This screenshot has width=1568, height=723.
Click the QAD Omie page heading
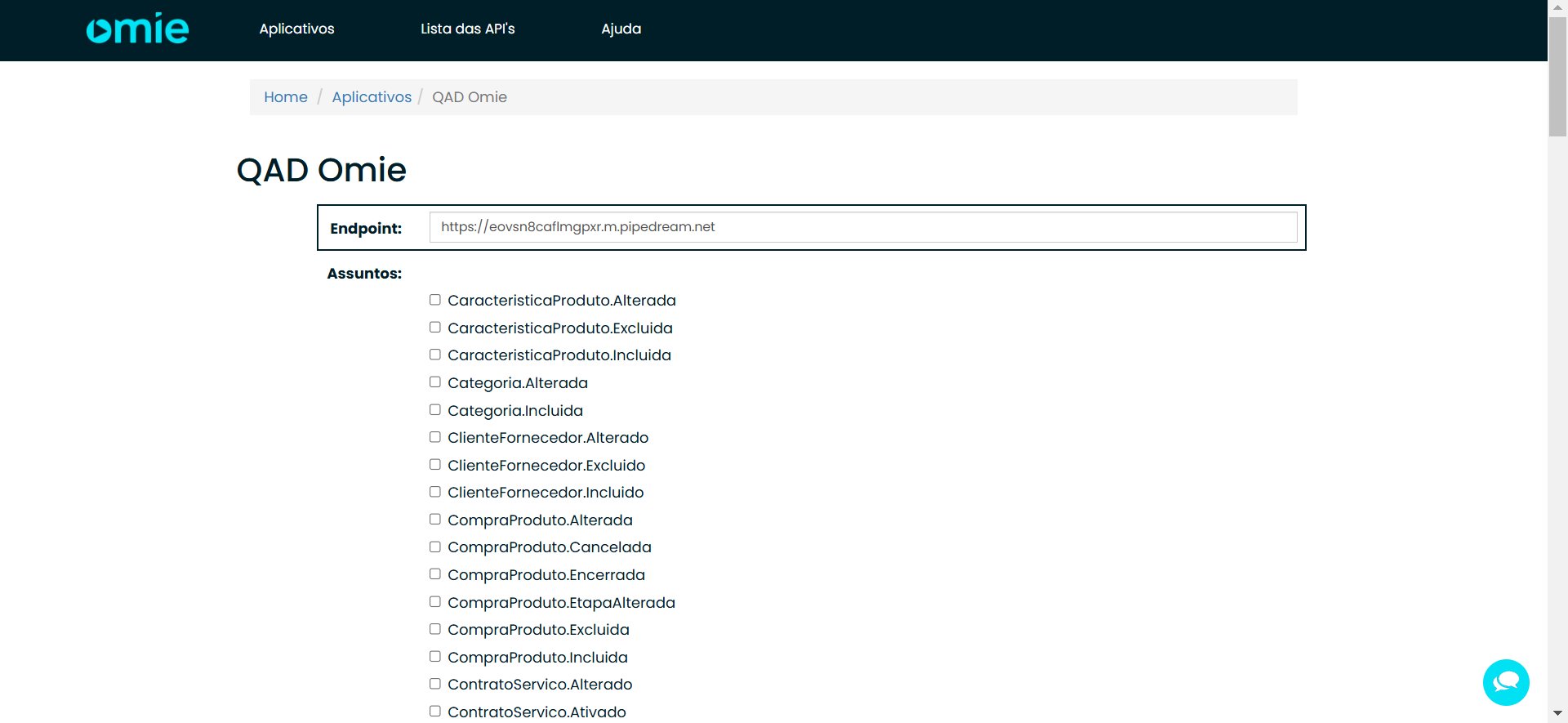[321, 170]
